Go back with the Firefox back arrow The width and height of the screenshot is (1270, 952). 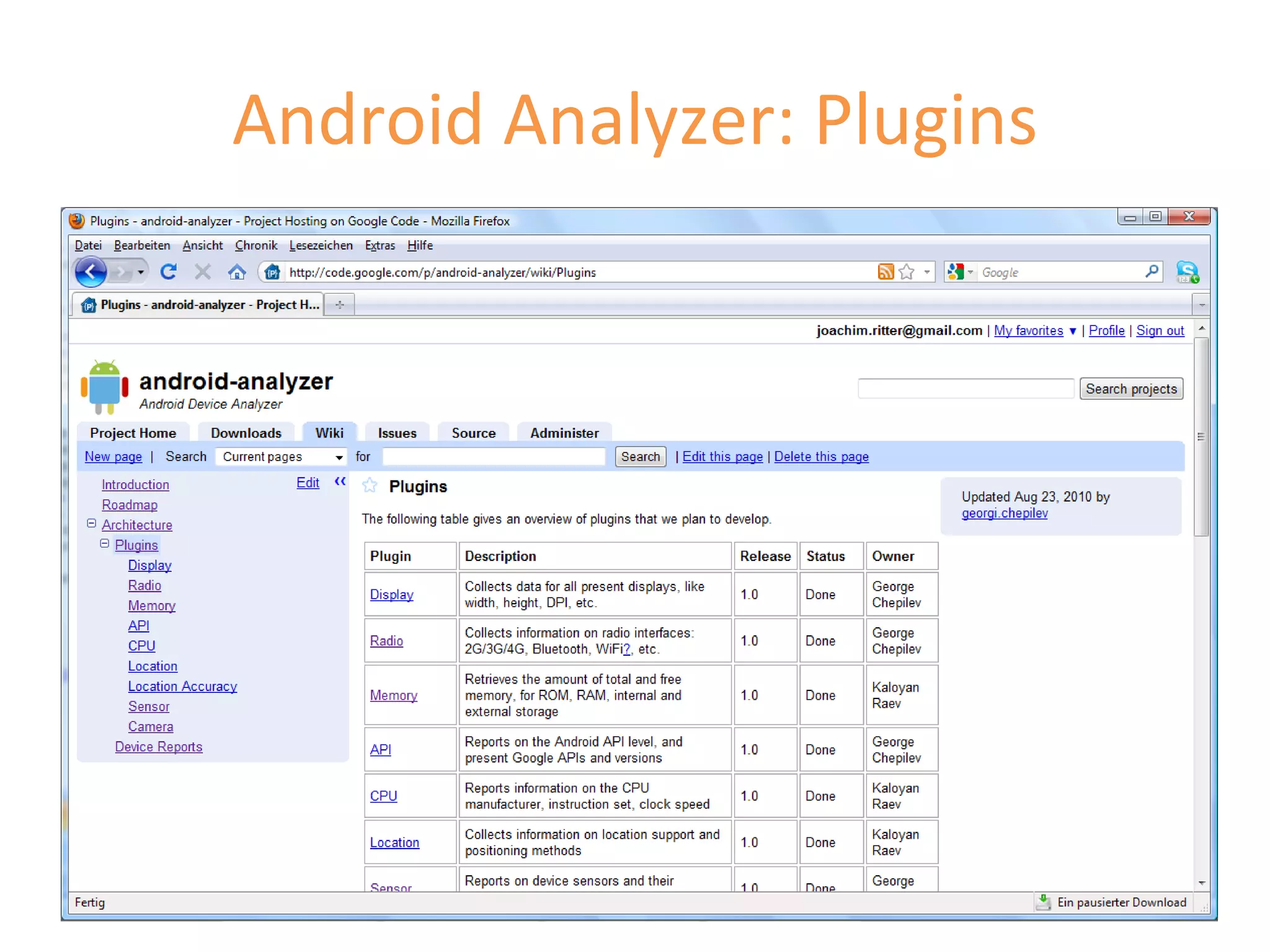[91, 271]
